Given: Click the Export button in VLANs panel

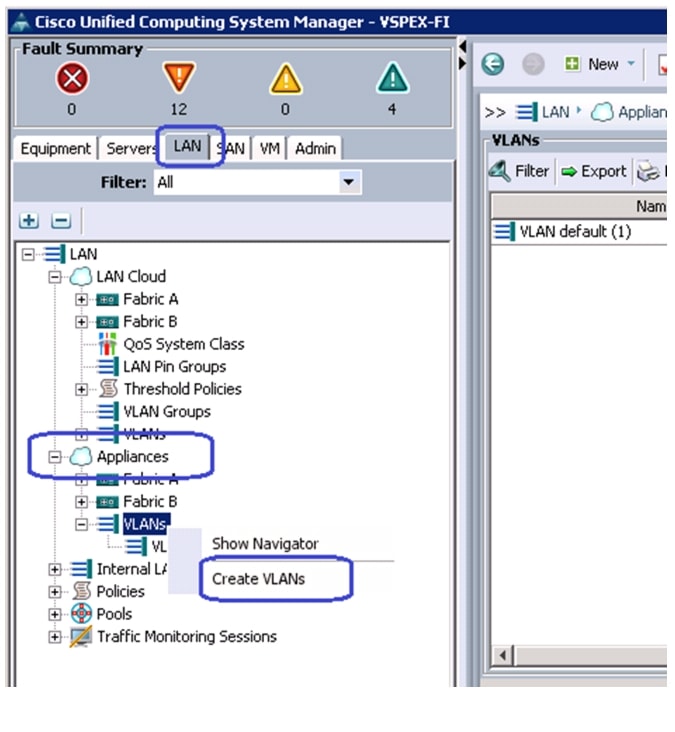Looking at the screenshot, I should click(593, 171).
